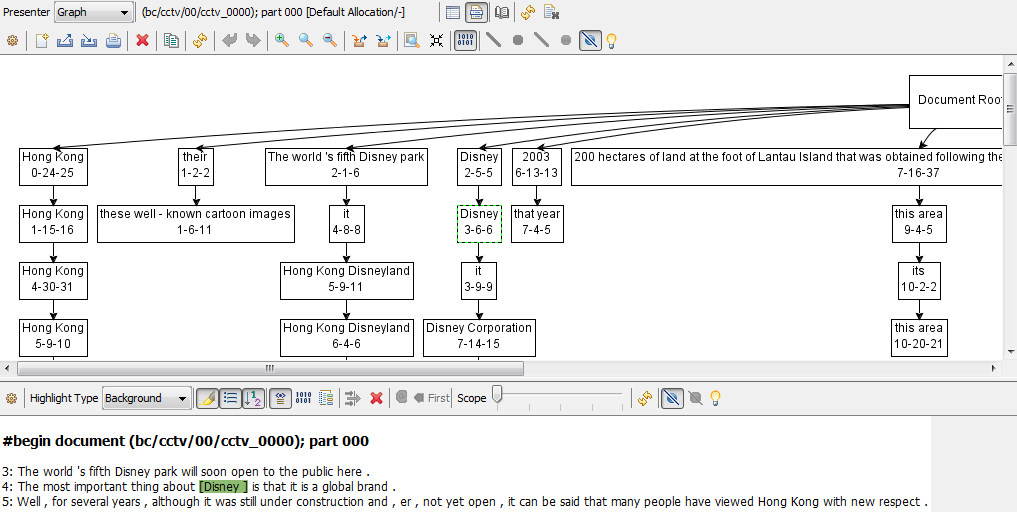Click the refresh arrows icon in top bar
Screen dimensions: 1017x512
[528, 12]
